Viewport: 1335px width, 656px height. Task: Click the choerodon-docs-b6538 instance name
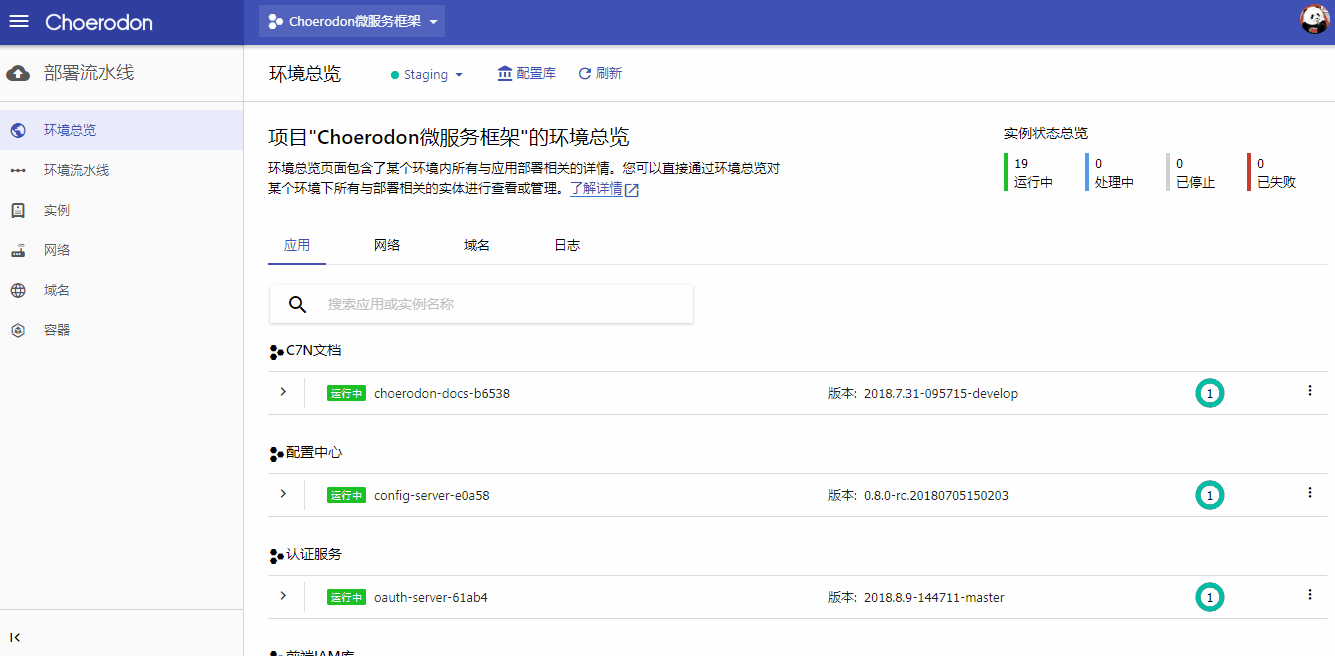click(x=442, y=394)
